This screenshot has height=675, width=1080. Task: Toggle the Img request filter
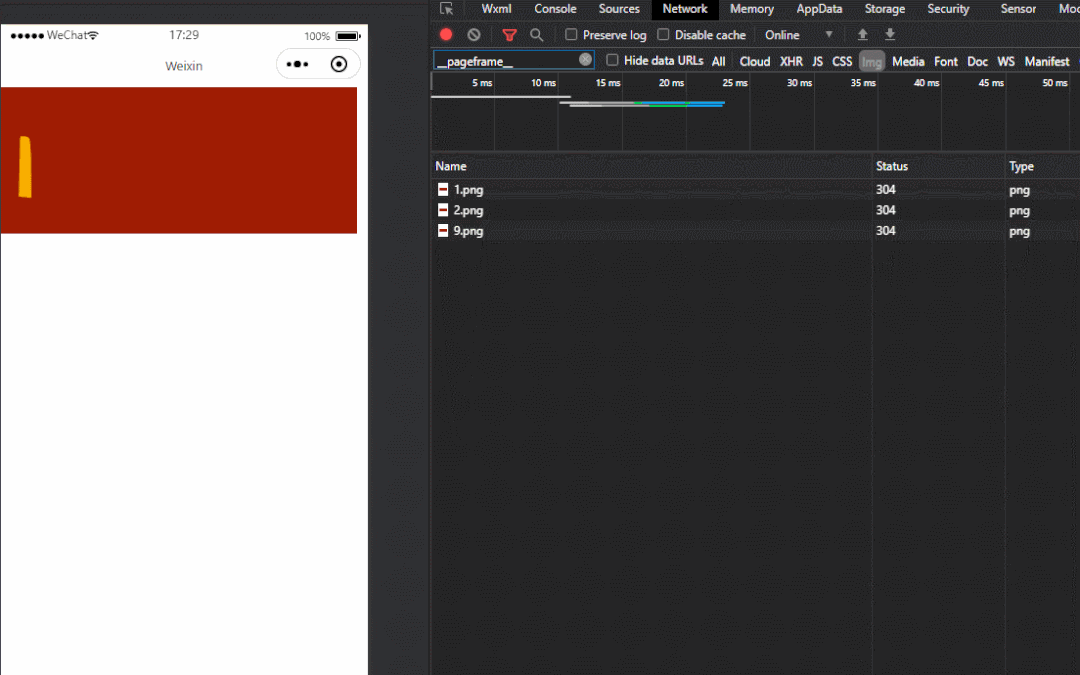click(x=871, y=61)
